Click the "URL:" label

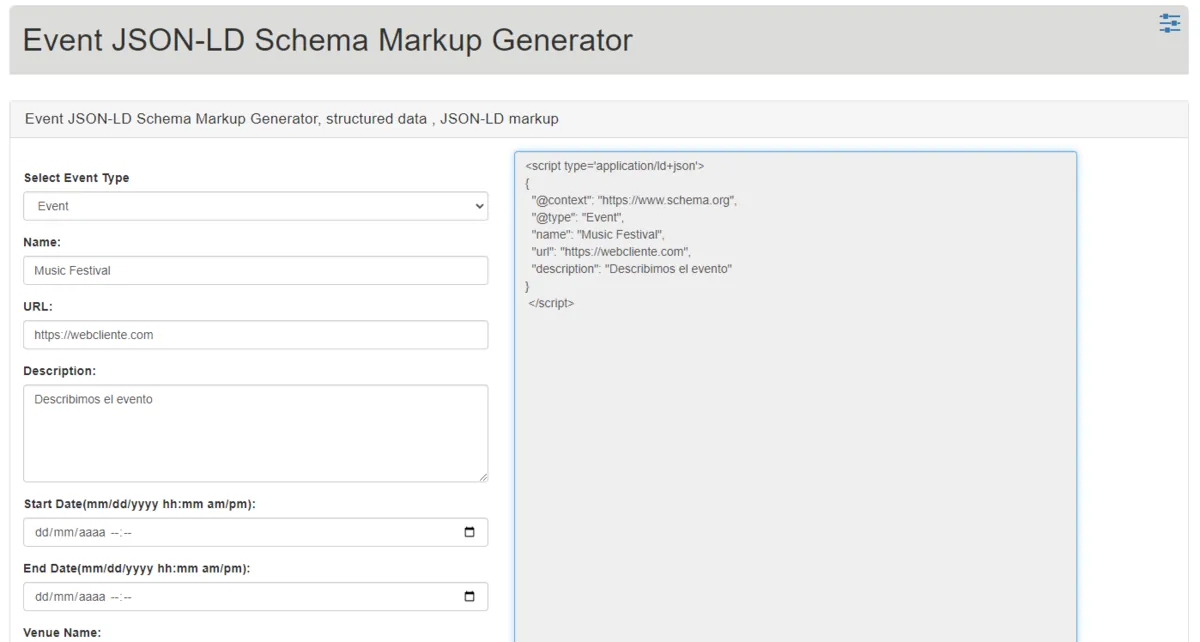coord(38,307)
